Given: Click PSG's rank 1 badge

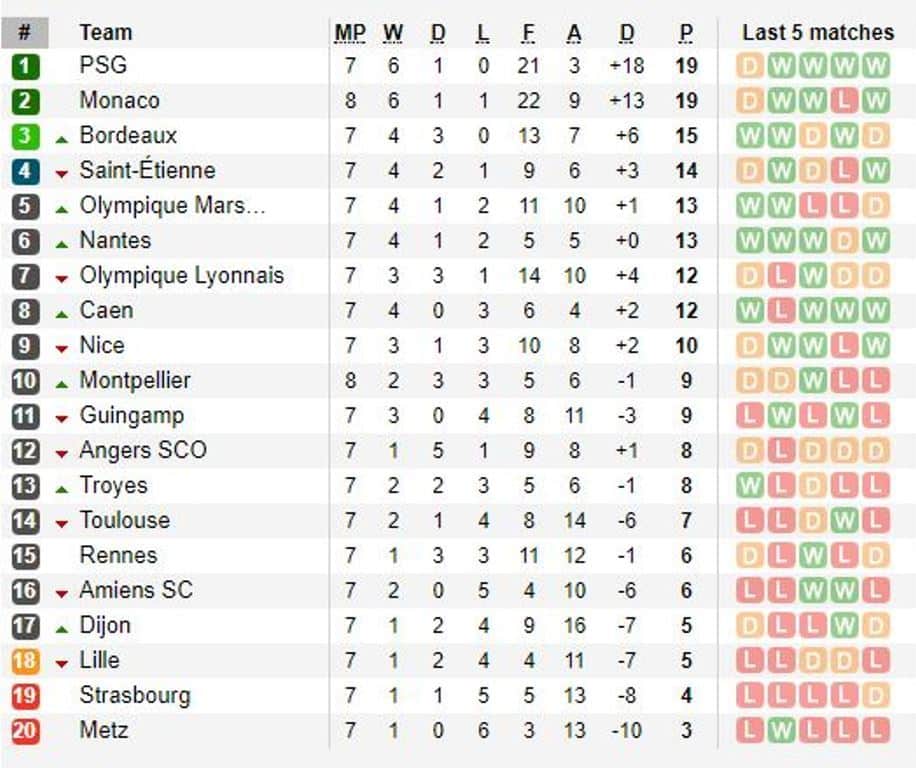Looking at the screenshot, I should tap(25, 65).
